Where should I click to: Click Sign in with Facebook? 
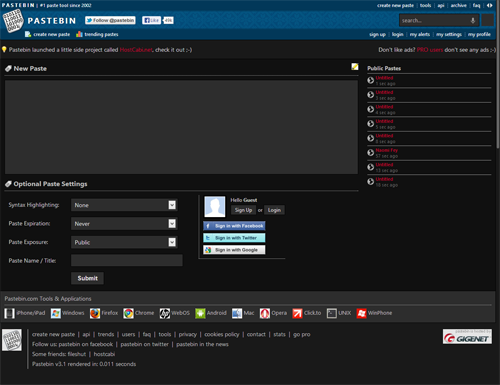click(234, 226)
